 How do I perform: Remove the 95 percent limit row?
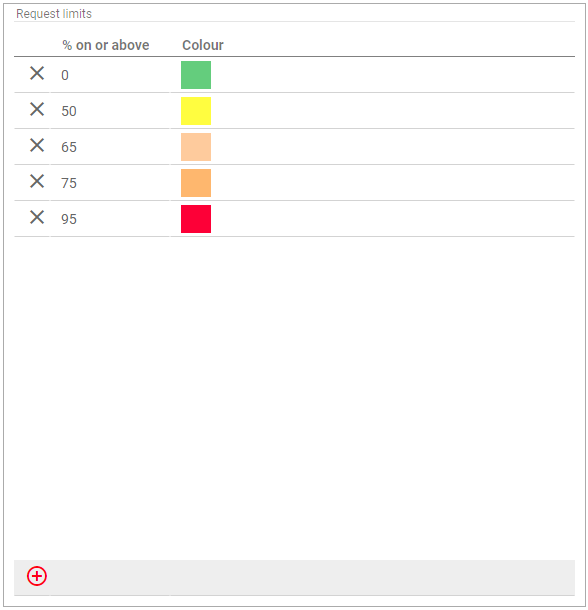point(37,217)
